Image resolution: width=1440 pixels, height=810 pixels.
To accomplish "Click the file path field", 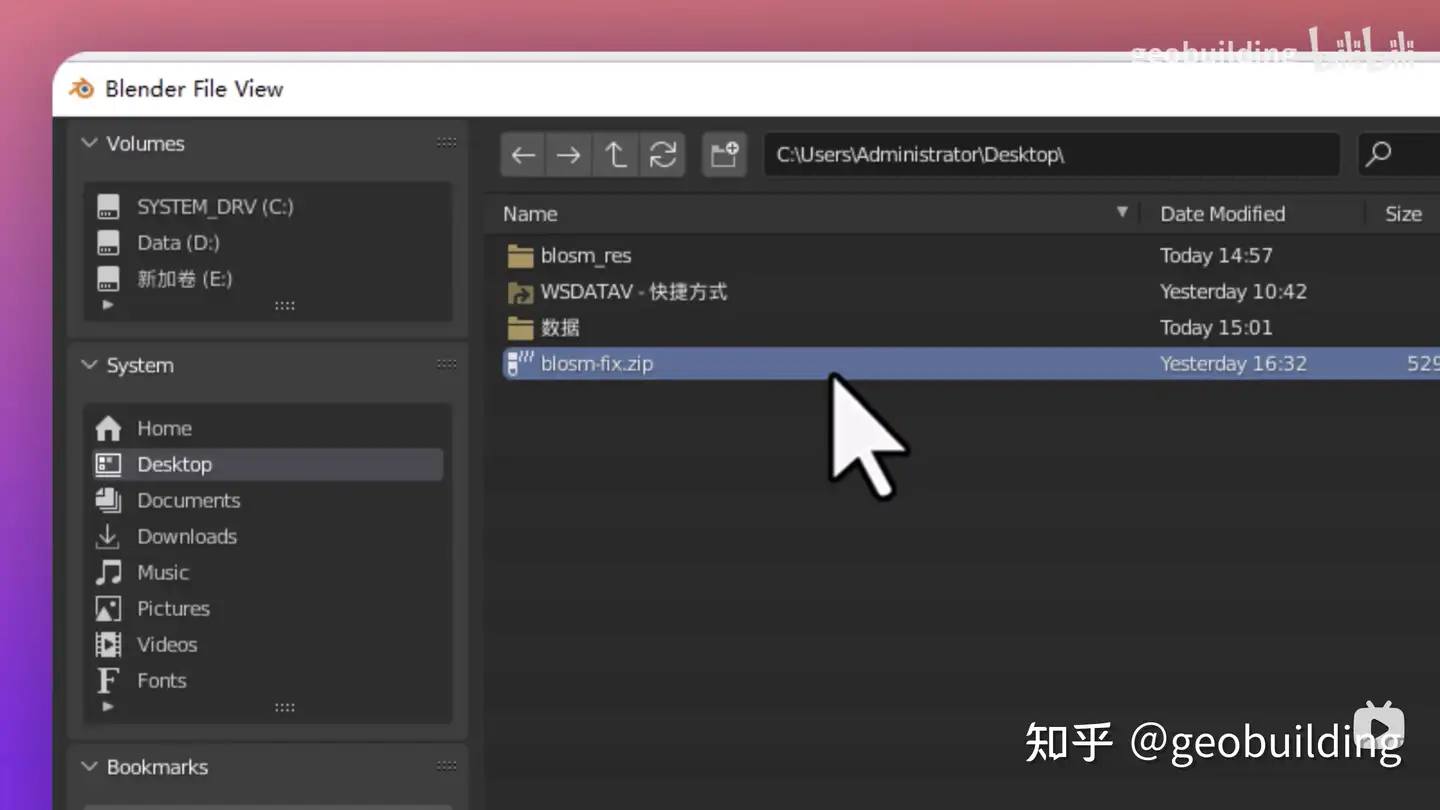I will (x=1052, y=155).
